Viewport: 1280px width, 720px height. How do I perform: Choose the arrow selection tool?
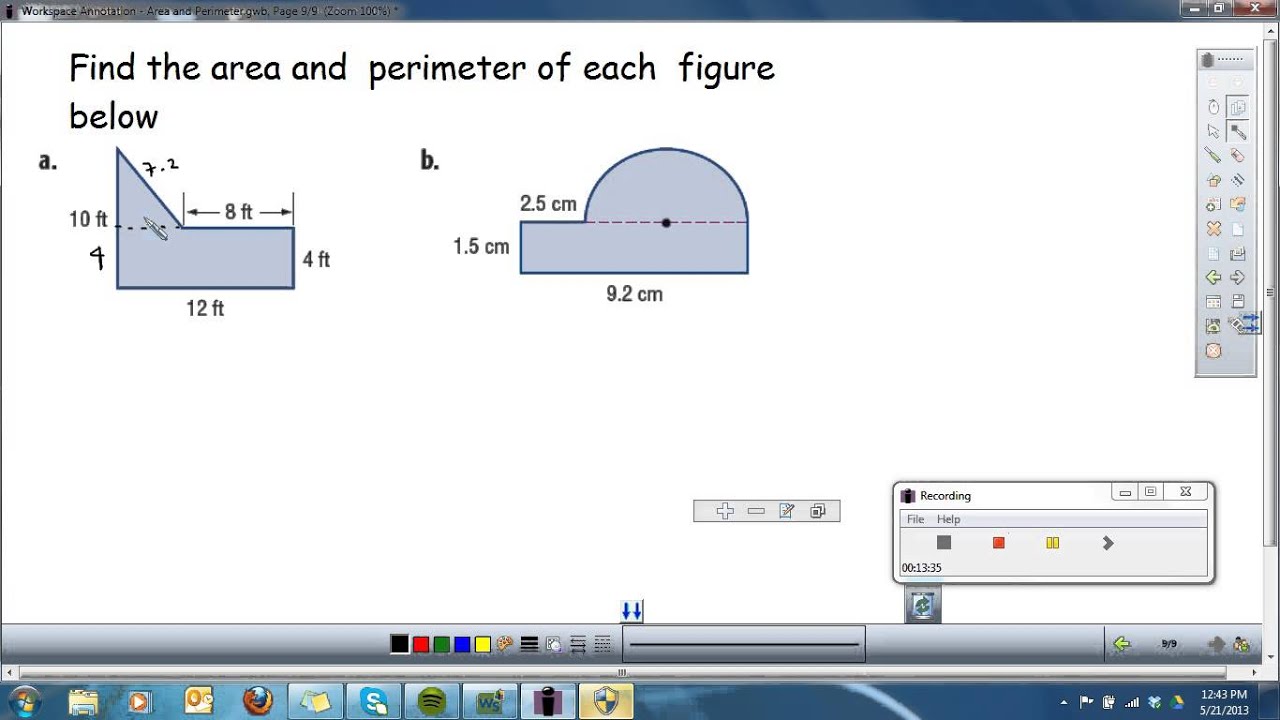(x=1213, y=131)
